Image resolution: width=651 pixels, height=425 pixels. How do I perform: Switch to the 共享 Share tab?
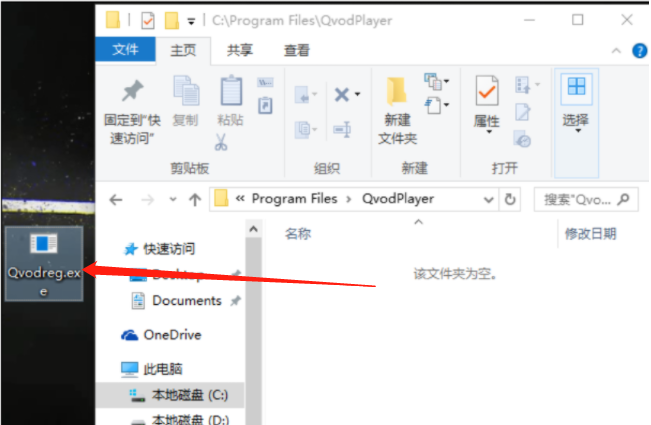click(x=240, y=50)
